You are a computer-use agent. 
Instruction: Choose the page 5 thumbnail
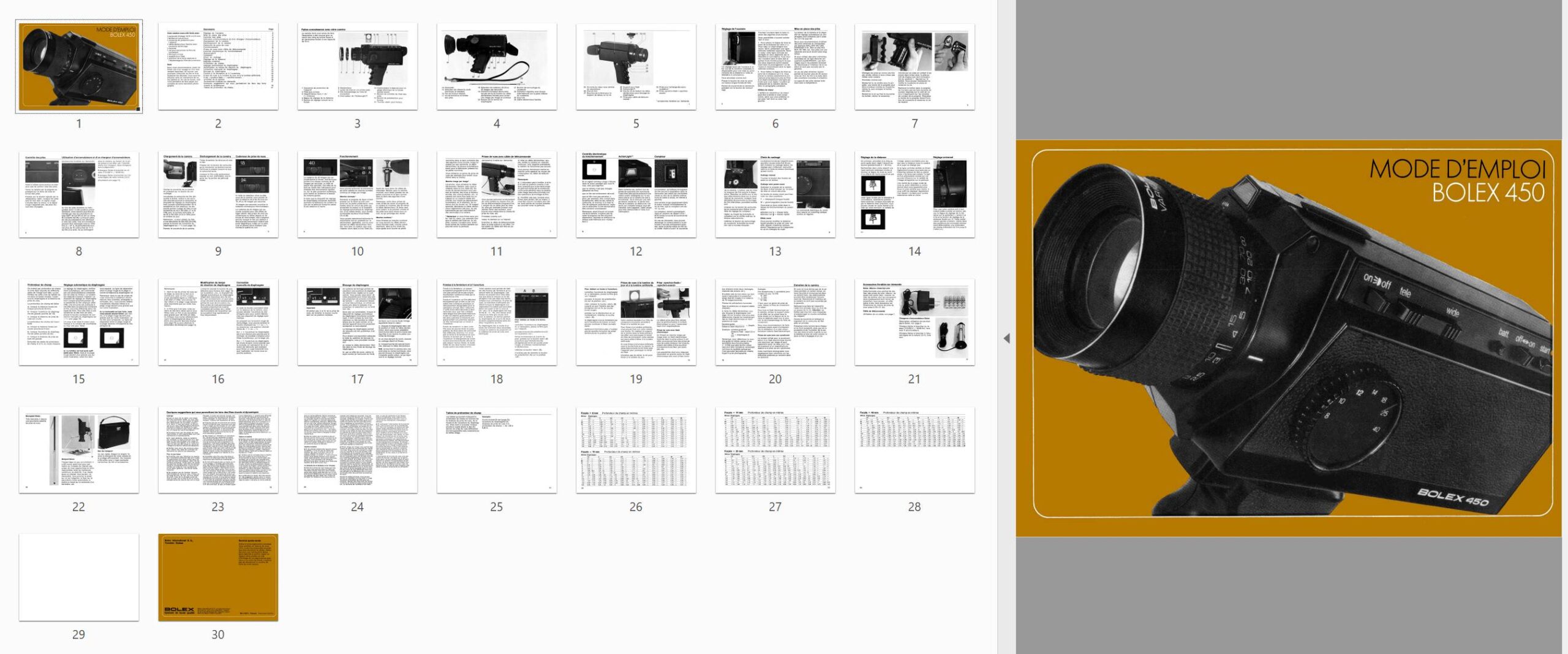point(636,67)
